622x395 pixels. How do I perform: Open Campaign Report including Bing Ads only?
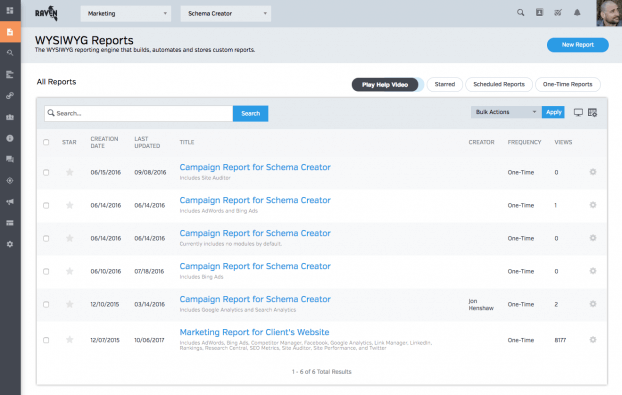[255, 267]
